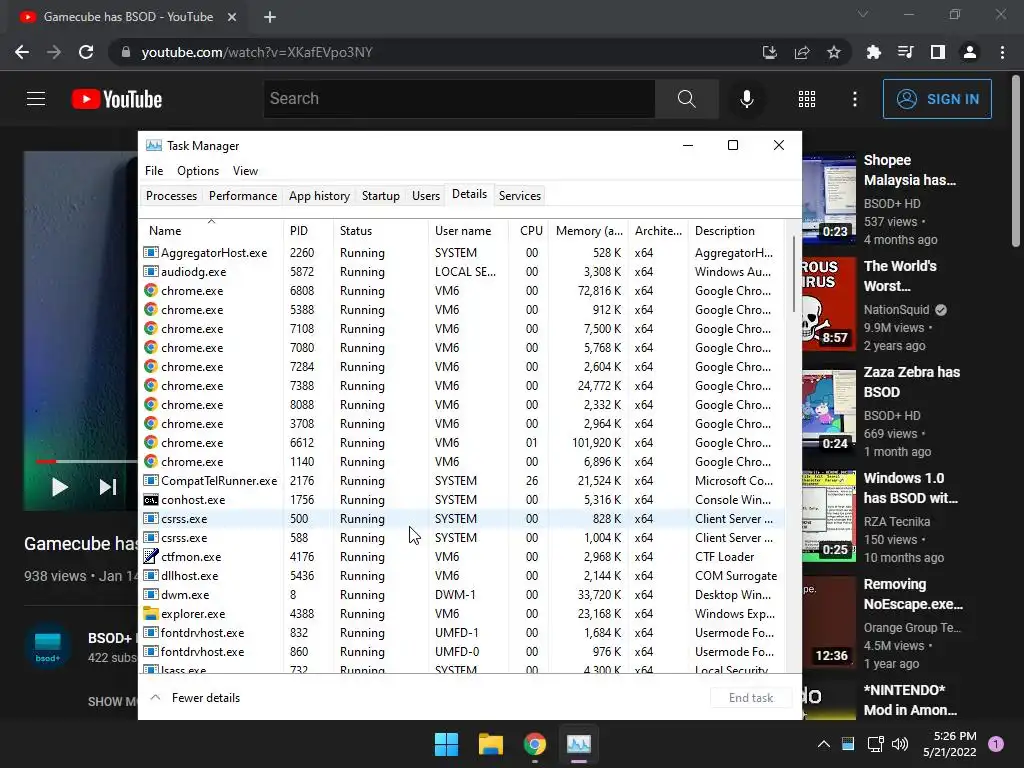Image resolution: width=1024 pixels, height=768 pixels.
Task: Click the browser back arrow
Action: coord(22,52)
